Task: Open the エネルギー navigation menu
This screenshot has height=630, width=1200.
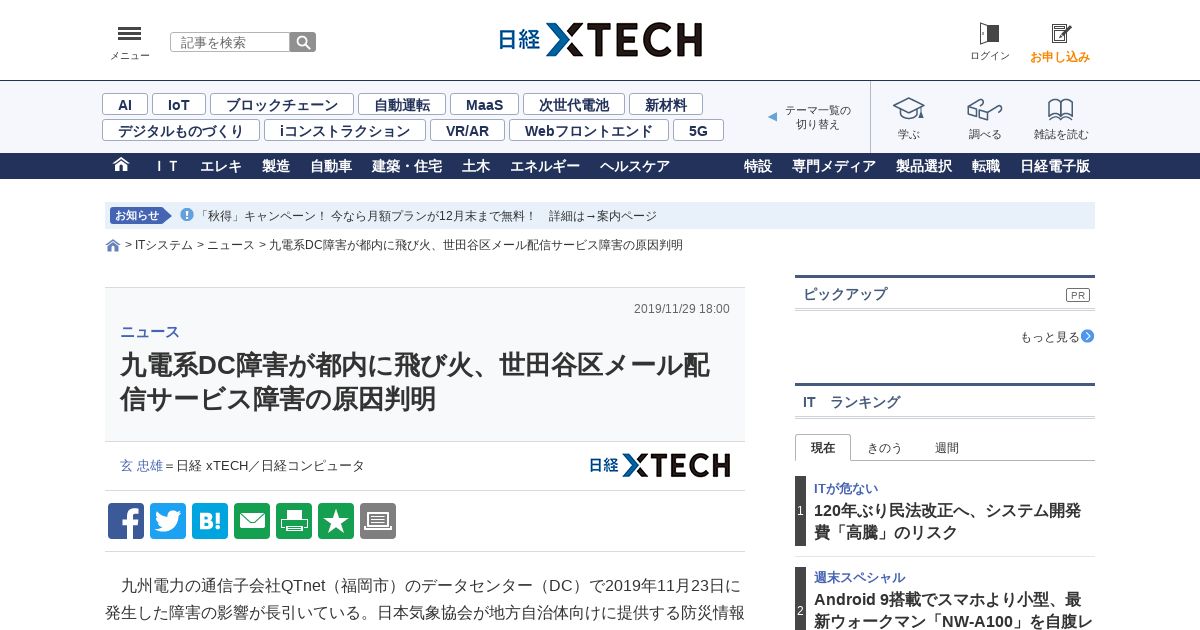Action: tap(545, 166)
